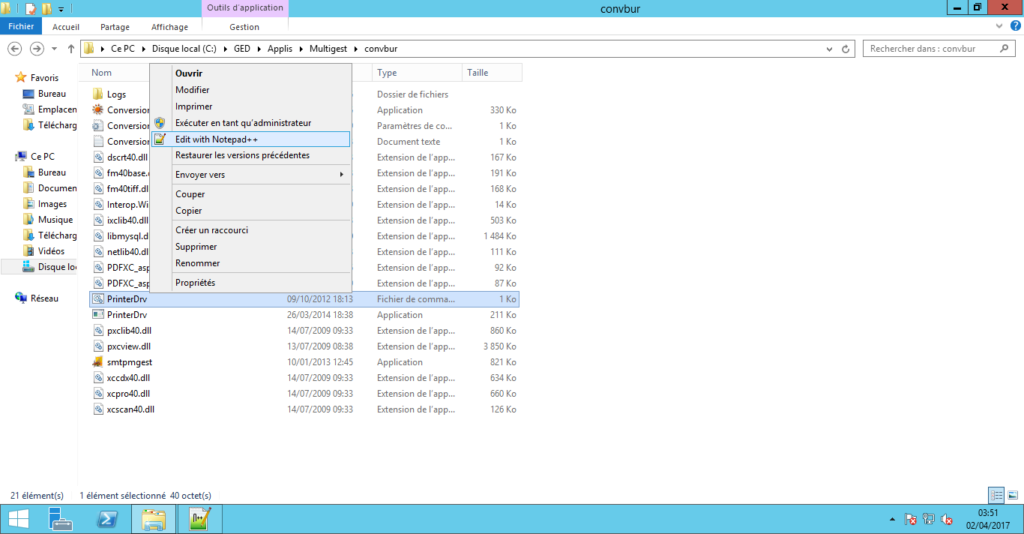Switch to large icons view
Screen dimensions: 1024x534
1011,495
